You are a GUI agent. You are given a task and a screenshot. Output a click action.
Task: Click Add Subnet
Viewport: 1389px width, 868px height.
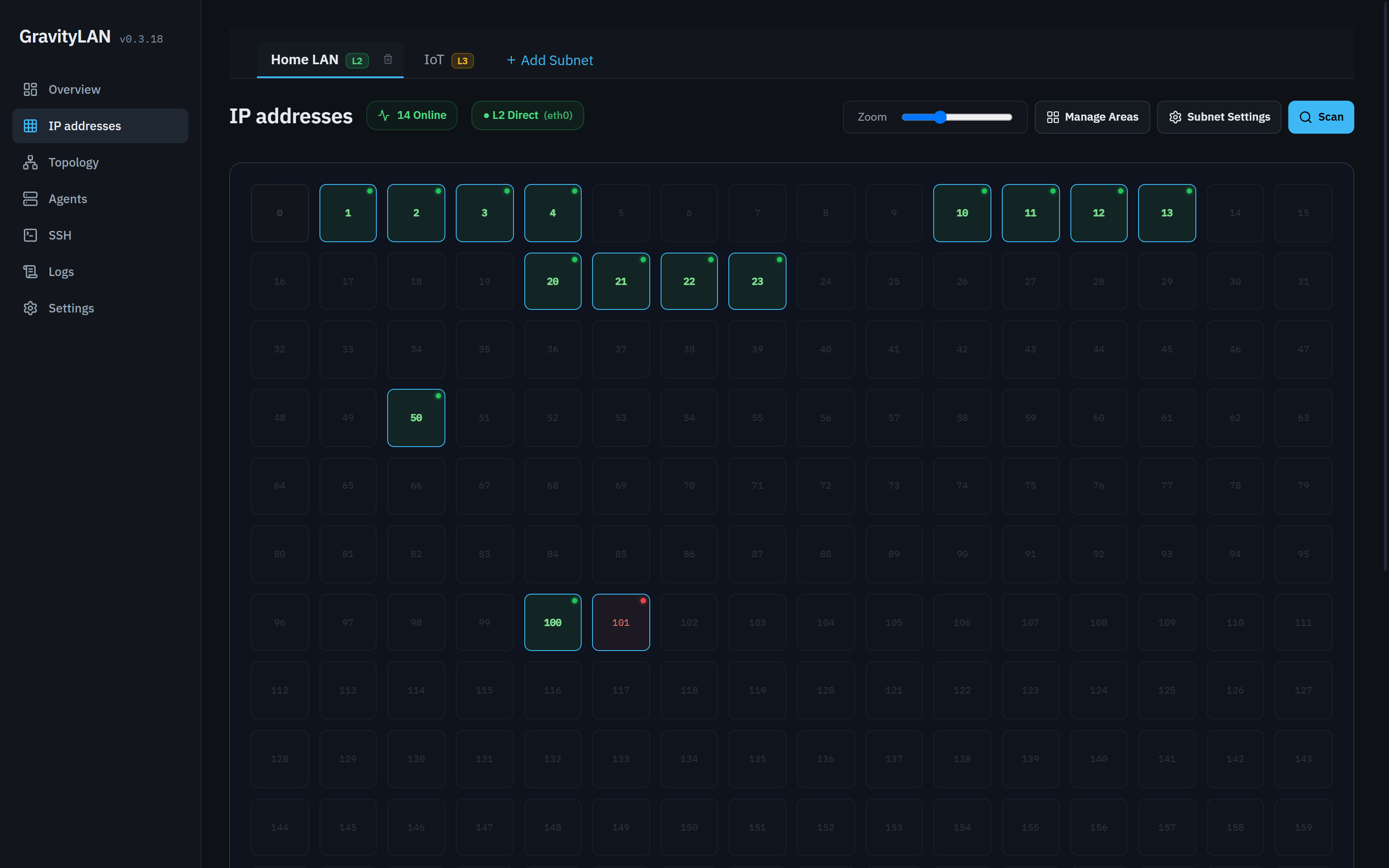pyautogui.click(x=549, y=60)
